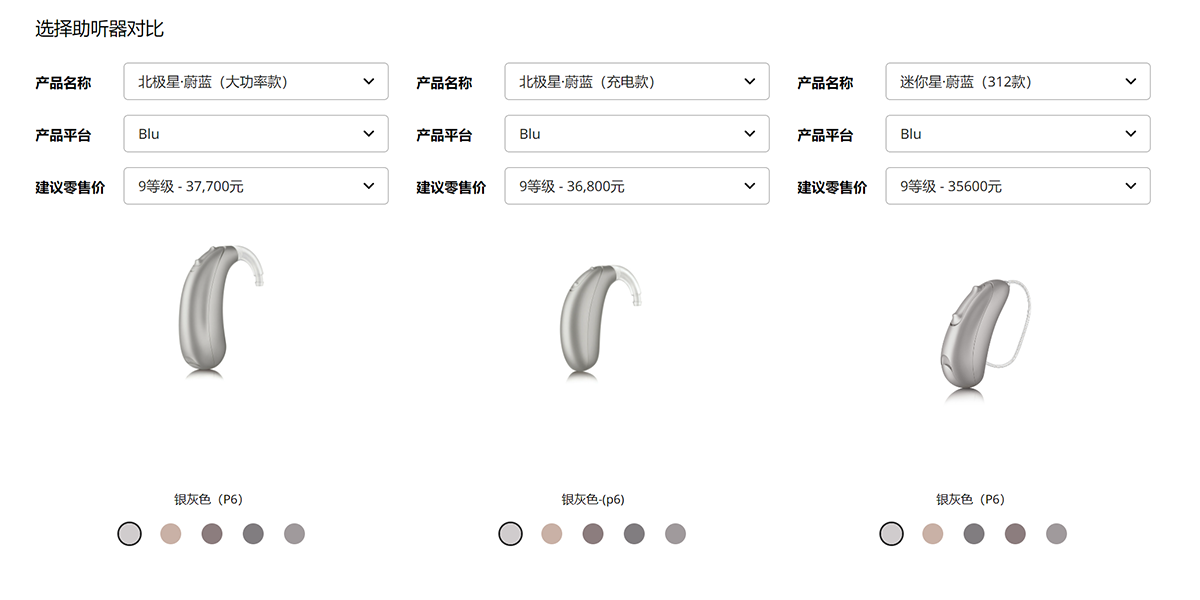The image size is (1200, 600).
Task: Open the 迷你星·蔚蓝（312款）product name dropdown
Action: [1018, 82]
